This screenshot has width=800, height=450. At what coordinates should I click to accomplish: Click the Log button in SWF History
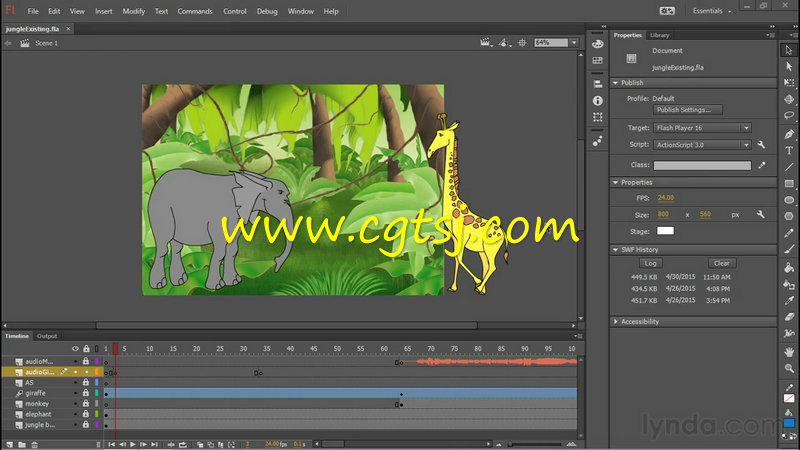pos(651,263)
